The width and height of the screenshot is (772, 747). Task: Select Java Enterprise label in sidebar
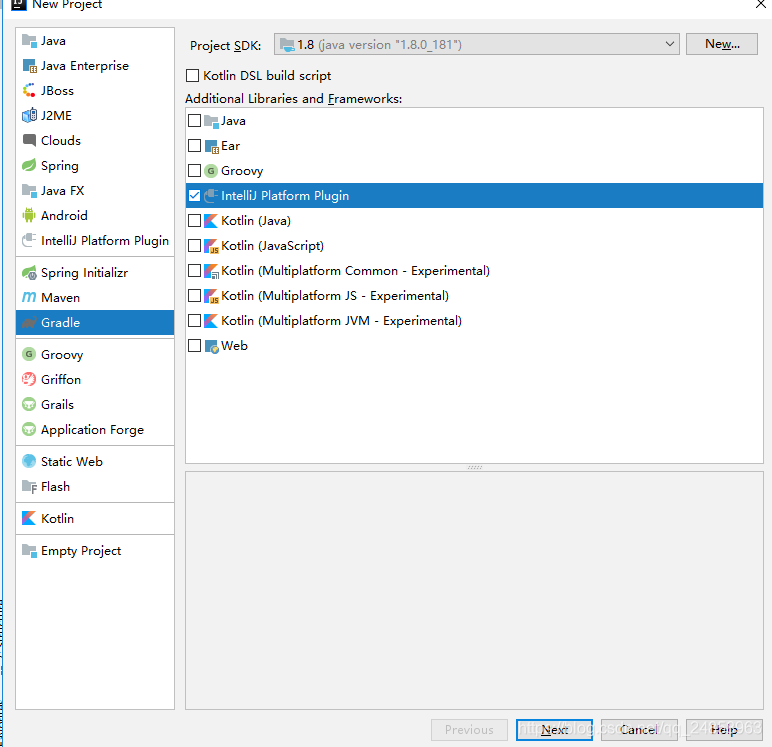tap(85, 66)
